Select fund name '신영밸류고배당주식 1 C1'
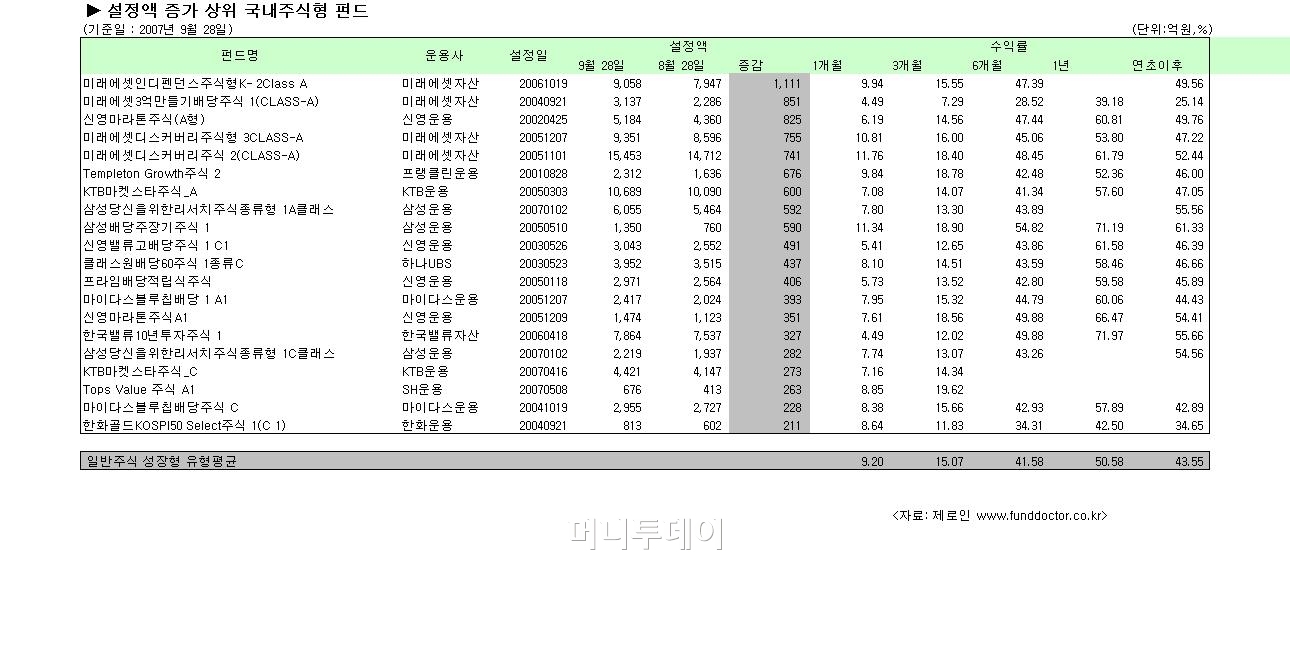The height and width of the screenshot is (648, 1290). click(156, 246)
